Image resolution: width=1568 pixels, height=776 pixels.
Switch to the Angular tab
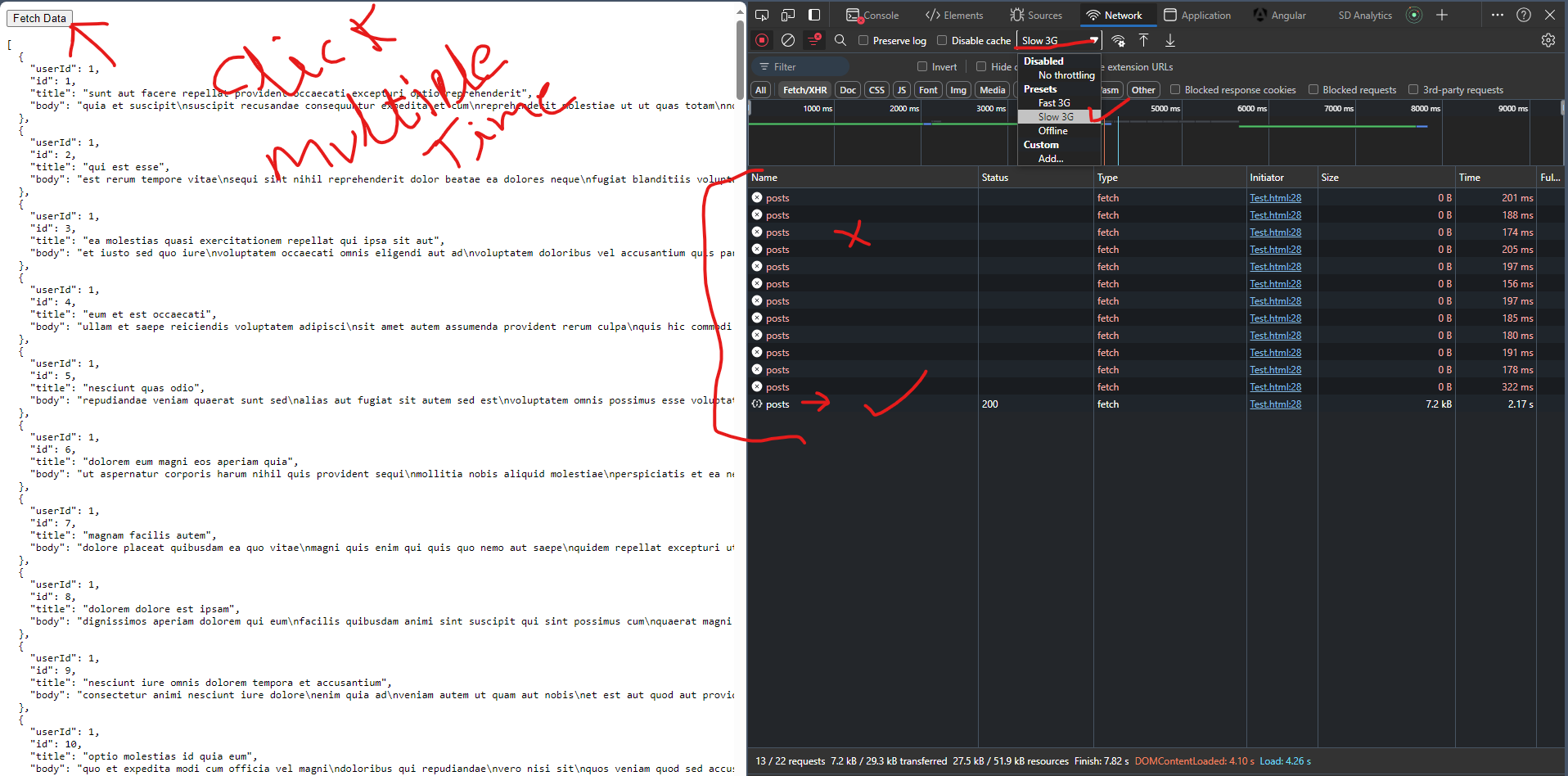[x=1280, y=15]
